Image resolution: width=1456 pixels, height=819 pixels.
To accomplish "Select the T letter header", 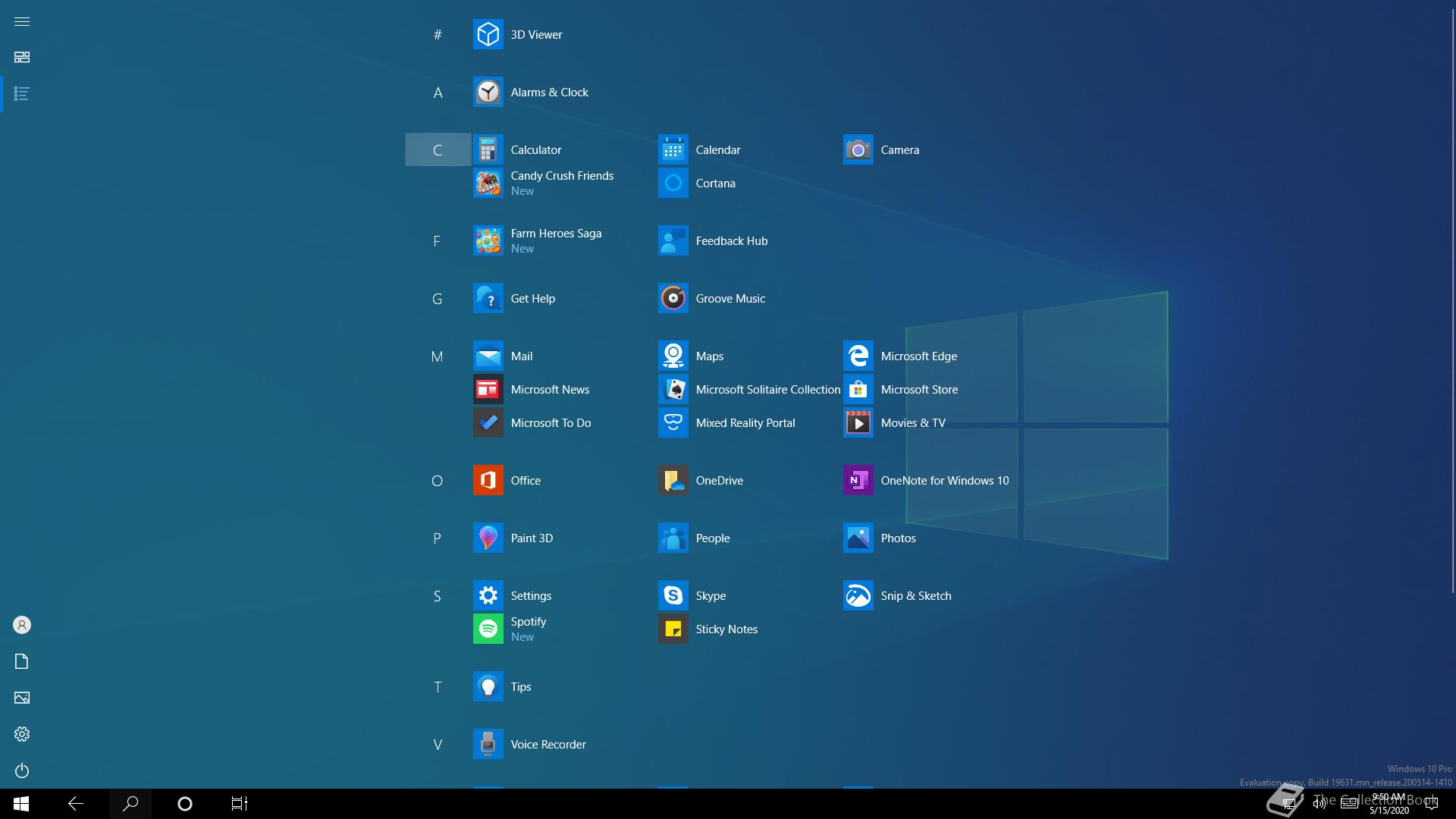I will pos(438,686).
